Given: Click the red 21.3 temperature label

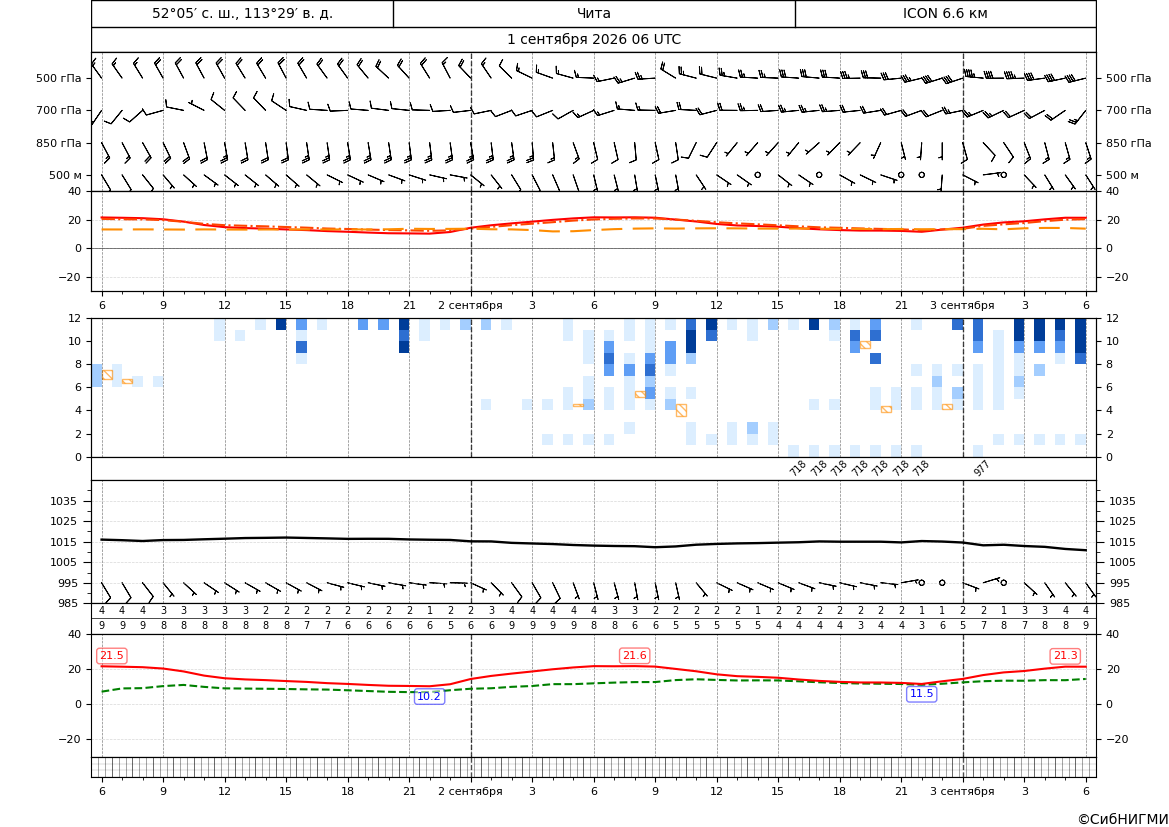Looking at the screenshot, I should (1065, 655).
